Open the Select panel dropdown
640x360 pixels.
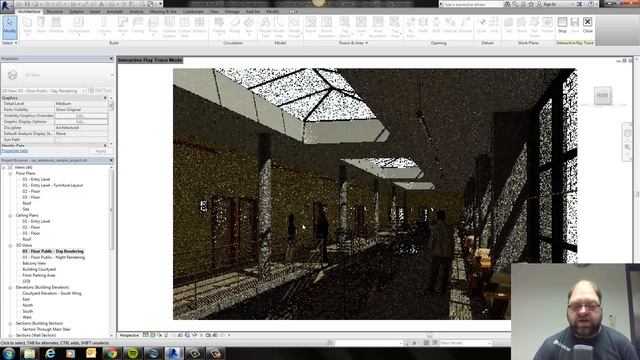pos(10,43)
